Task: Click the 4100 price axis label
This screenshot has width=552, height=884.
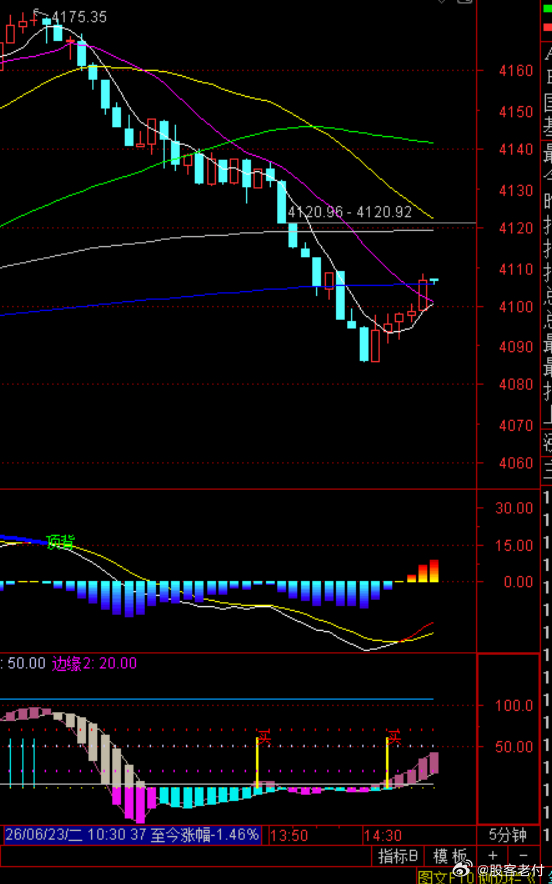Action: pyautogui.click(x=514, y=307)
